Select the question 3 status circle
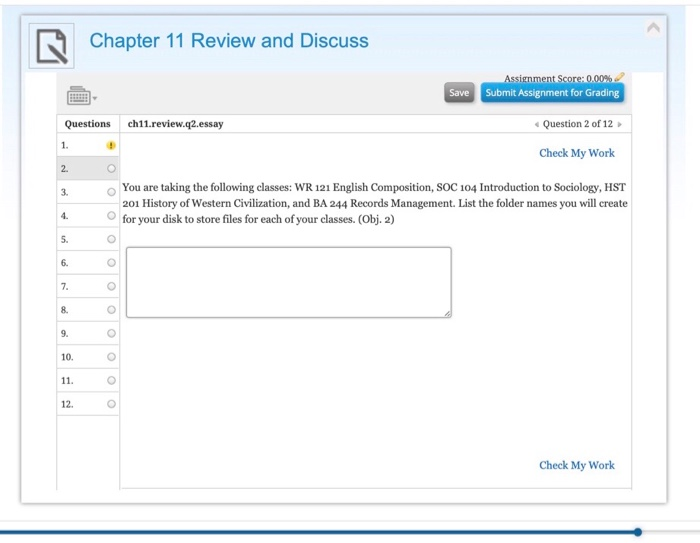The image size is (700, 543). coord(111,192)
